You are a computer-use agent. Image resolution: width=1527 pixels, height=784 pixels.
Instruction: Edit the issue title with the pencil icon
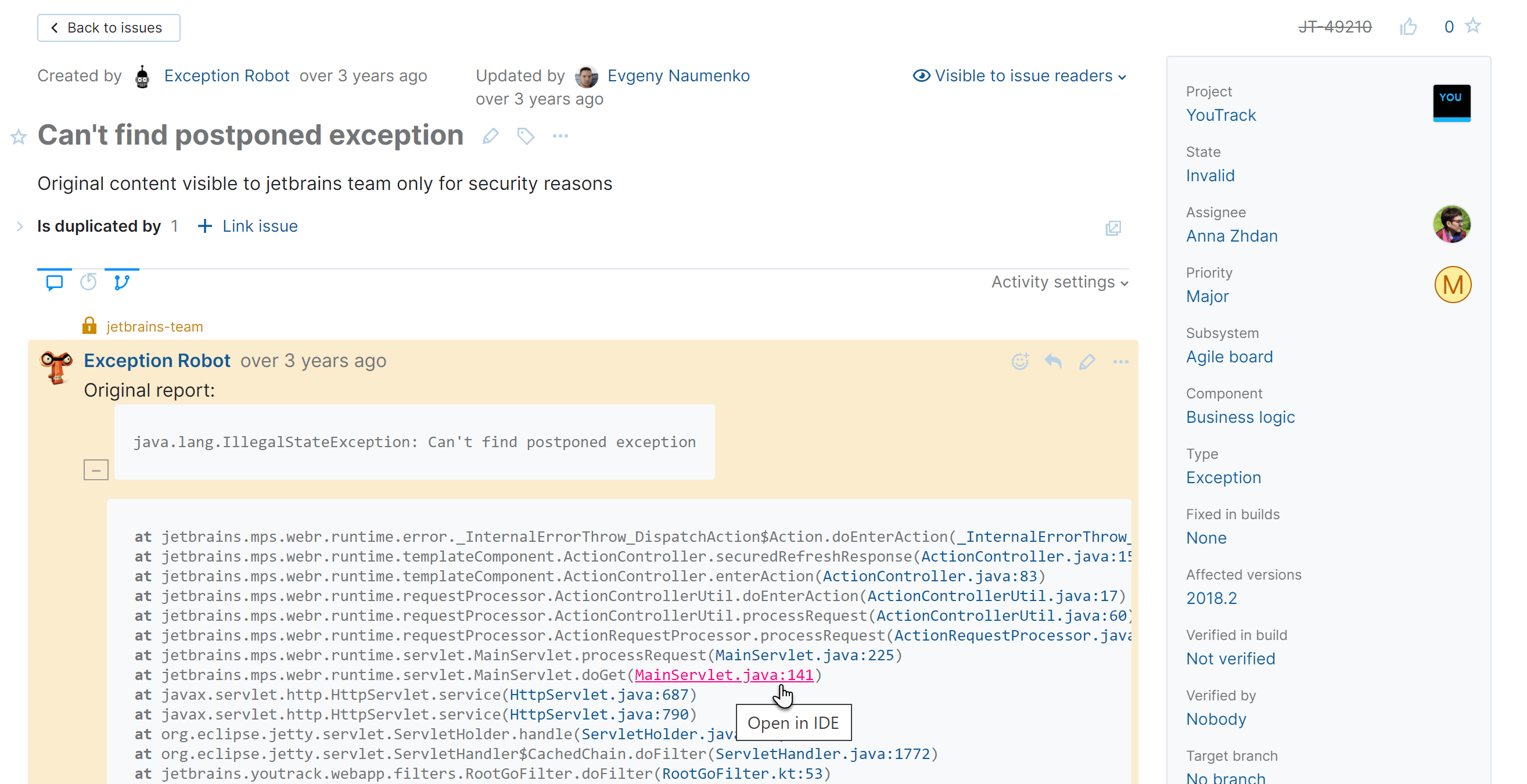(490, 136)
